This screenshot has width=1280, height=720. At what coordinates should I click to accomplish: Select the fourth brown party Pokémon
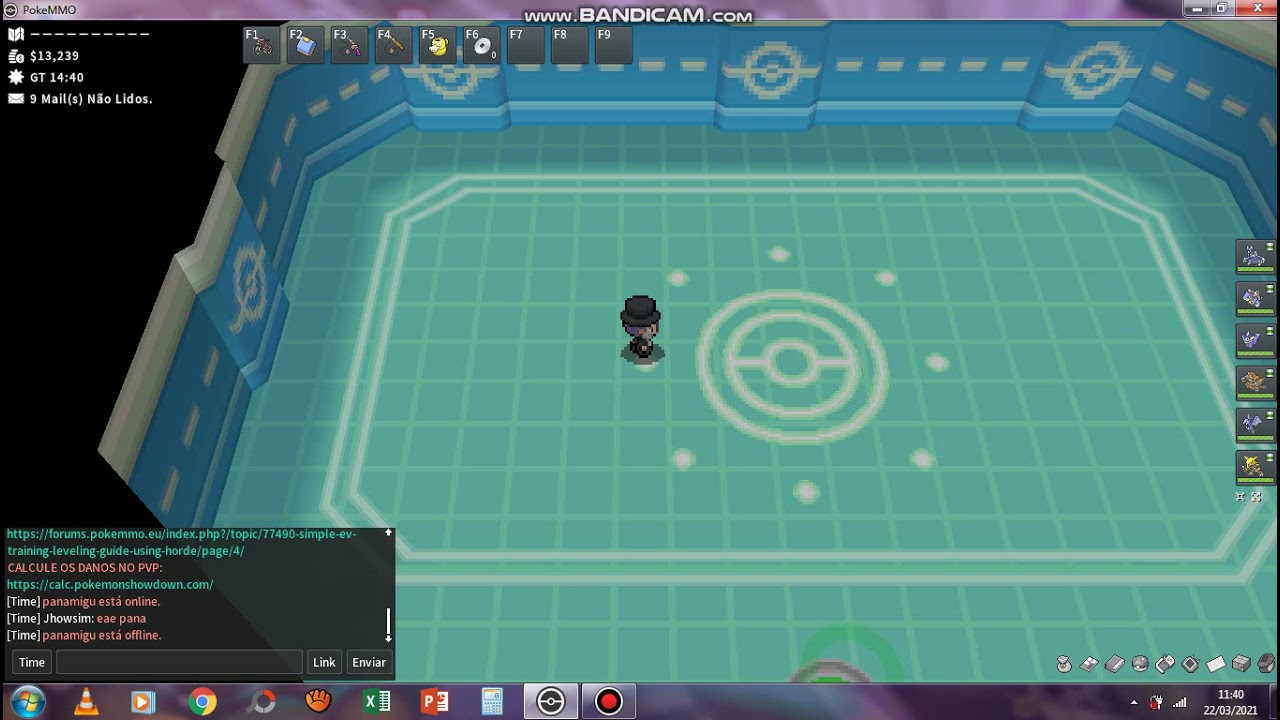(x=1255, y=382)
